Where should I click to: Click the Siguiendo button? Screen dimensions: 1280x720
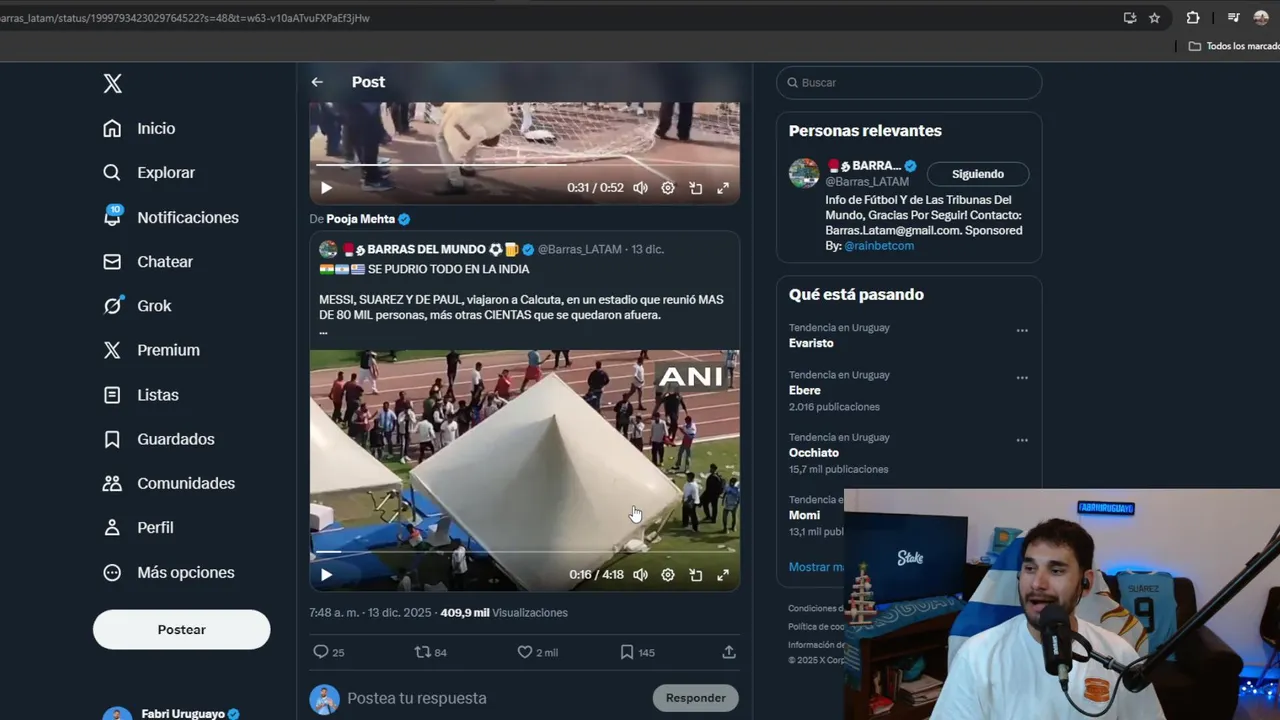click(x=978, y=174)
